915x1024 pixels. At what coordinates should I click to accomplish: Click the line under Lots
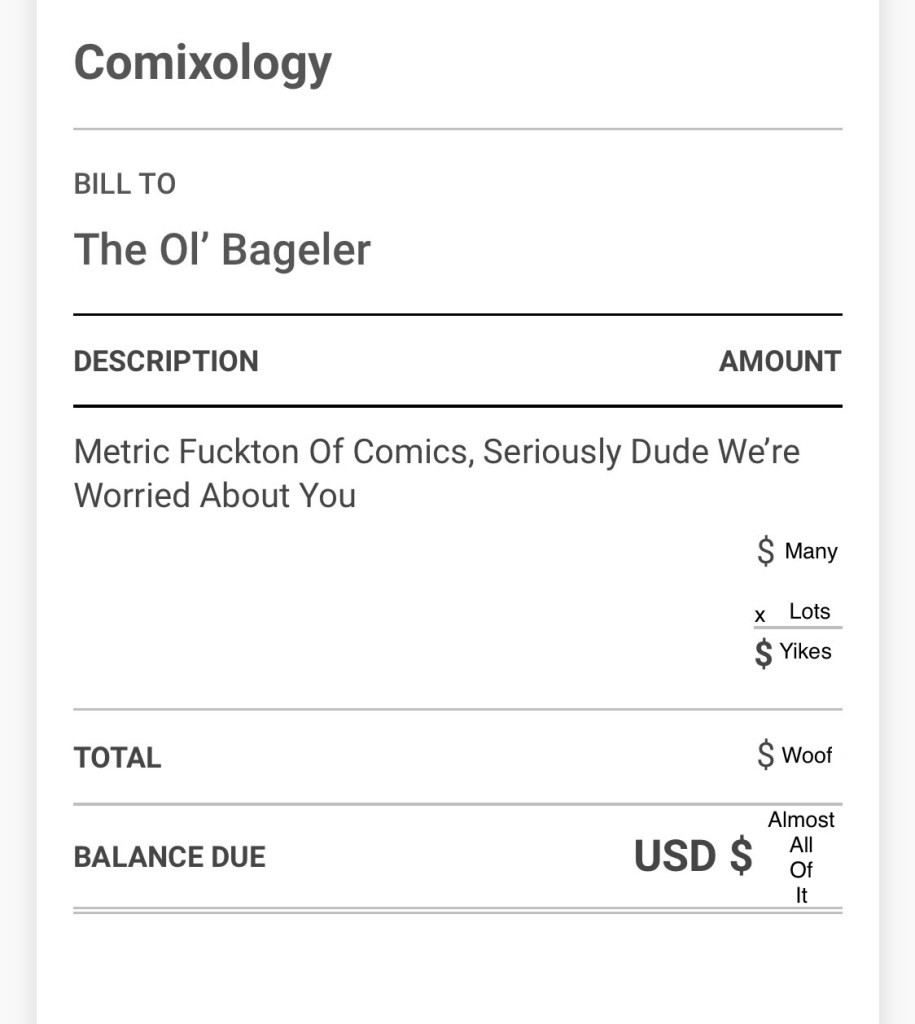tap(798, 628)
